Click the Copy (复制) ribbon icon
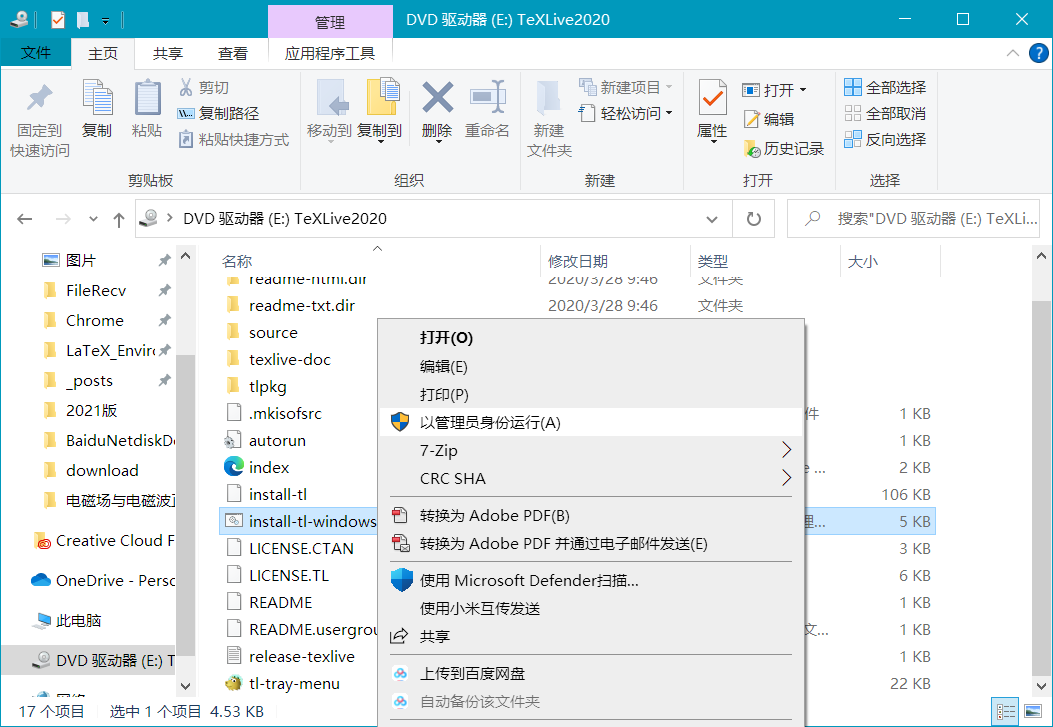The image size is (1053, 727). pyautogui.click(x=97, y=113)
